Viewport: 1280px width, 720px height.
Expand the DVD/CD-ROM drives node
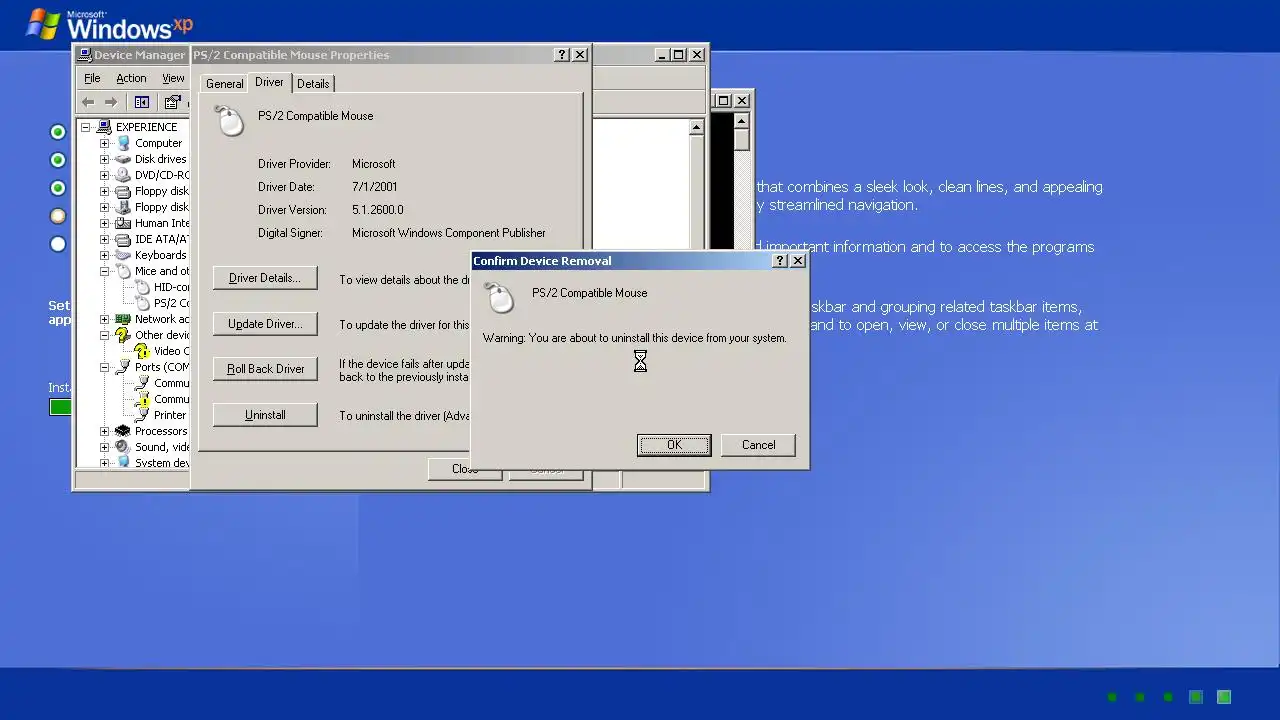104,175
